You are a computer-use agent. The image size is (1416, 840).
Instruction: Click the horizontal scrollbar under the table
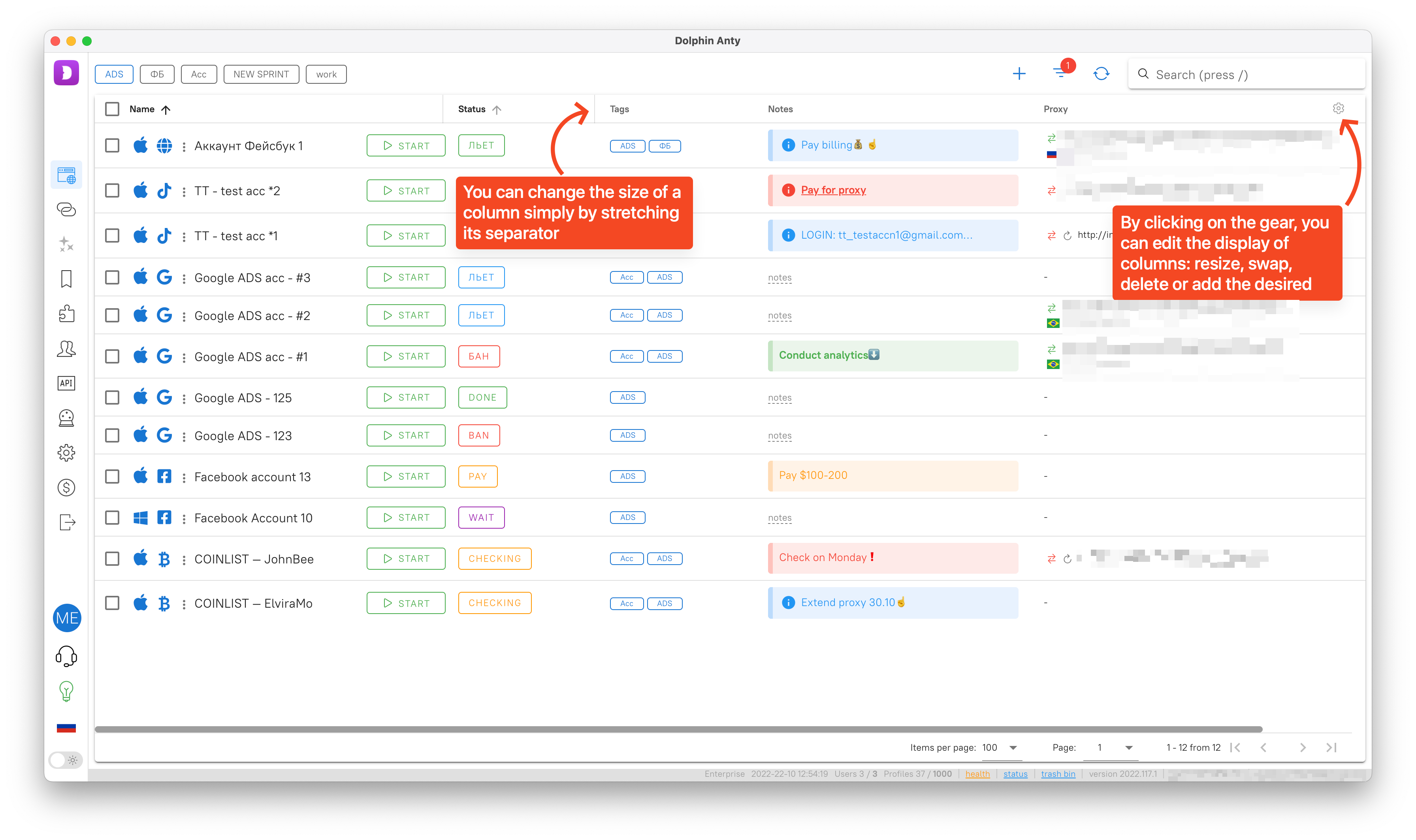678,730
